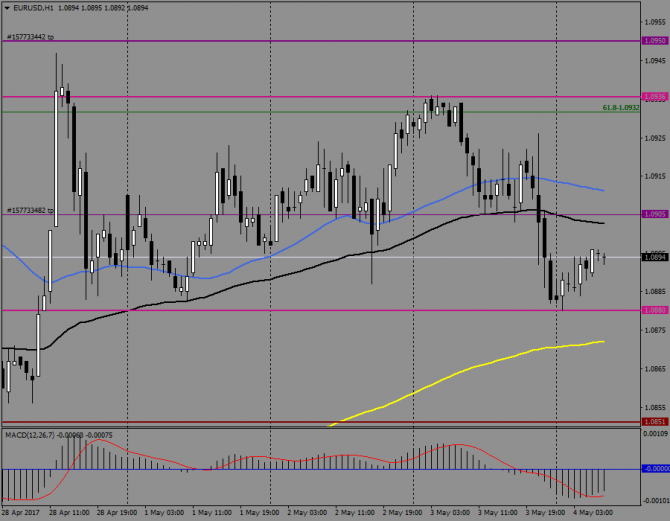
Task: Click the 0.00109 MACD scale value
Action: click(x=656, y=434)
